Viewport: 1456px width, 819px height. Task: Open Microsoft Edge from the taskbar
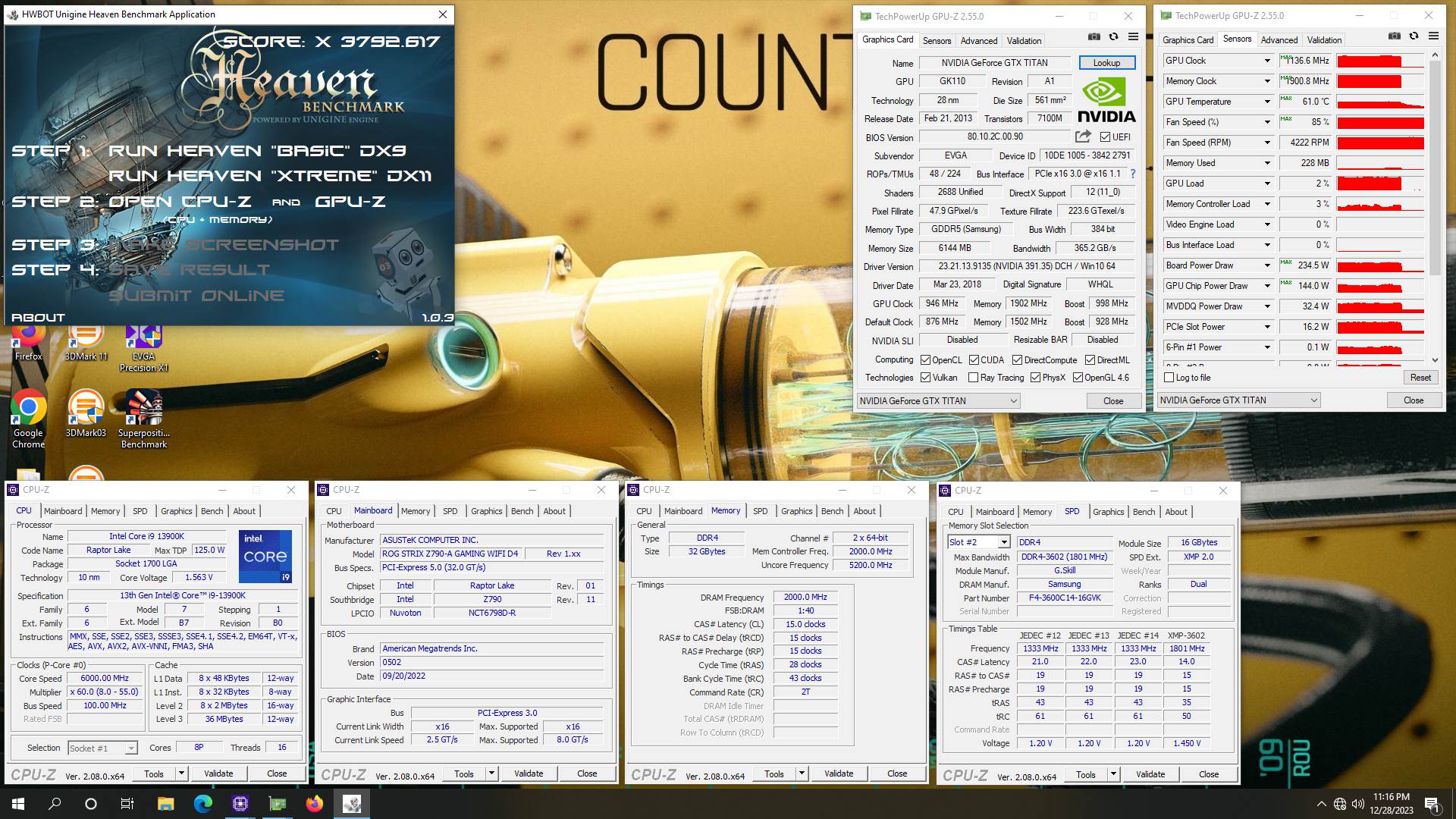tap(202, 804)
